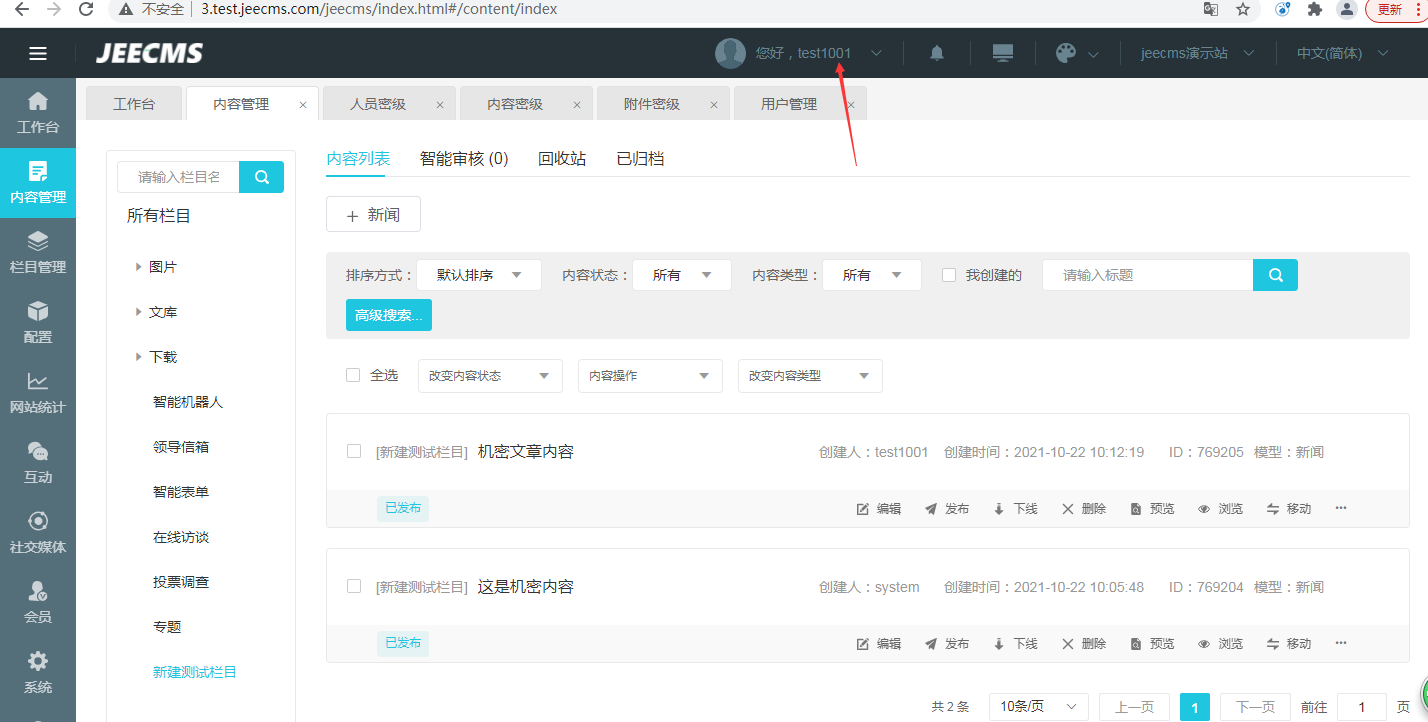Check the 全选 select-all checkbox
The image size is (1428, 722).
tap(353, 375)
